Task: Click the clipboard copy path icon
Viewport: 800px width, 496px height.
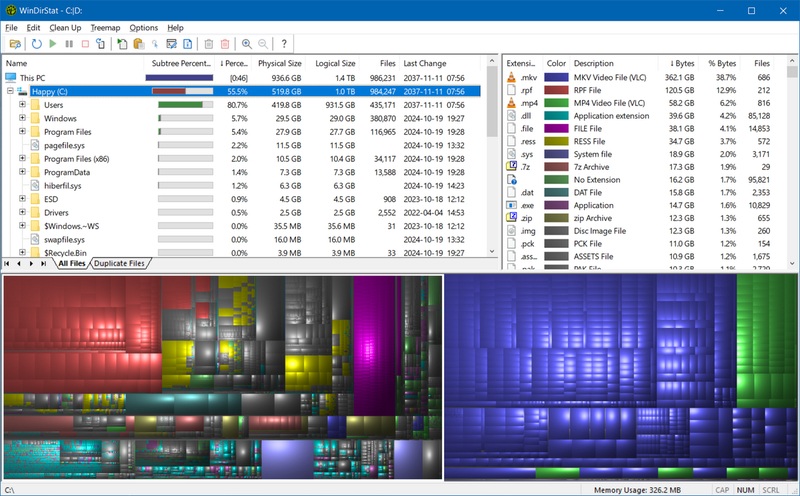Action: tap(137, 44)
